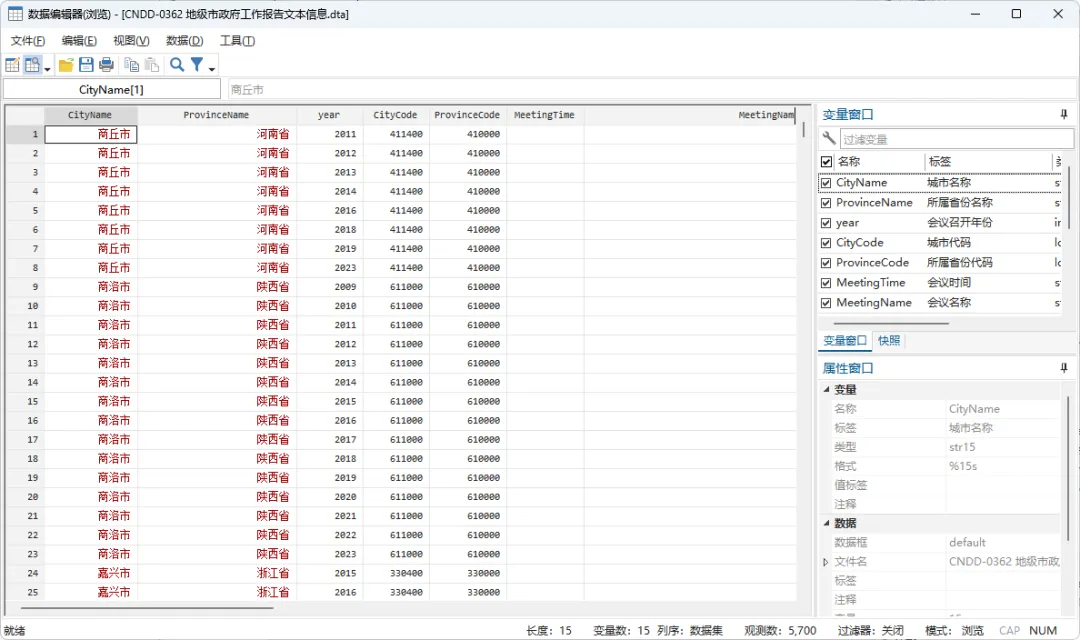This screenshot has width=1080, height=640.
Task: Click the data editor window icon
Action: click(x=14, y=14)
